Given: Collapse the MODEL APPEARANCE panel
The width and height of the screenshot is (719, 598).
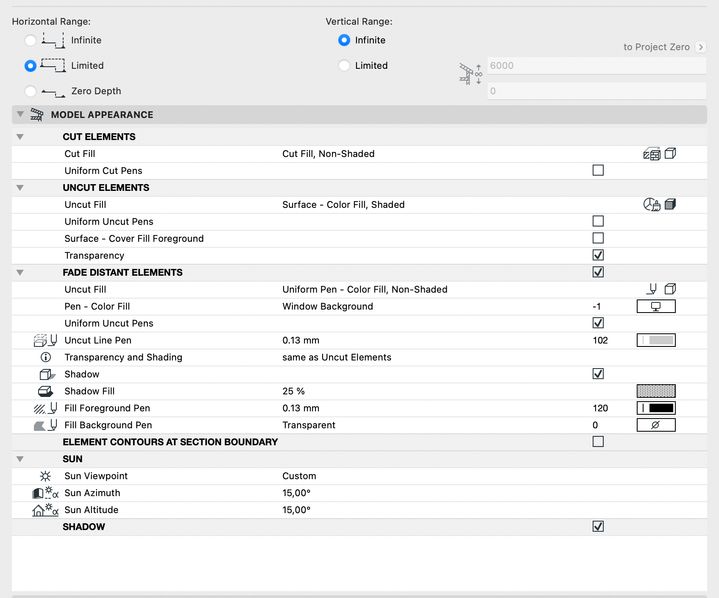Looking at the screenshot, I should (20, 114).
